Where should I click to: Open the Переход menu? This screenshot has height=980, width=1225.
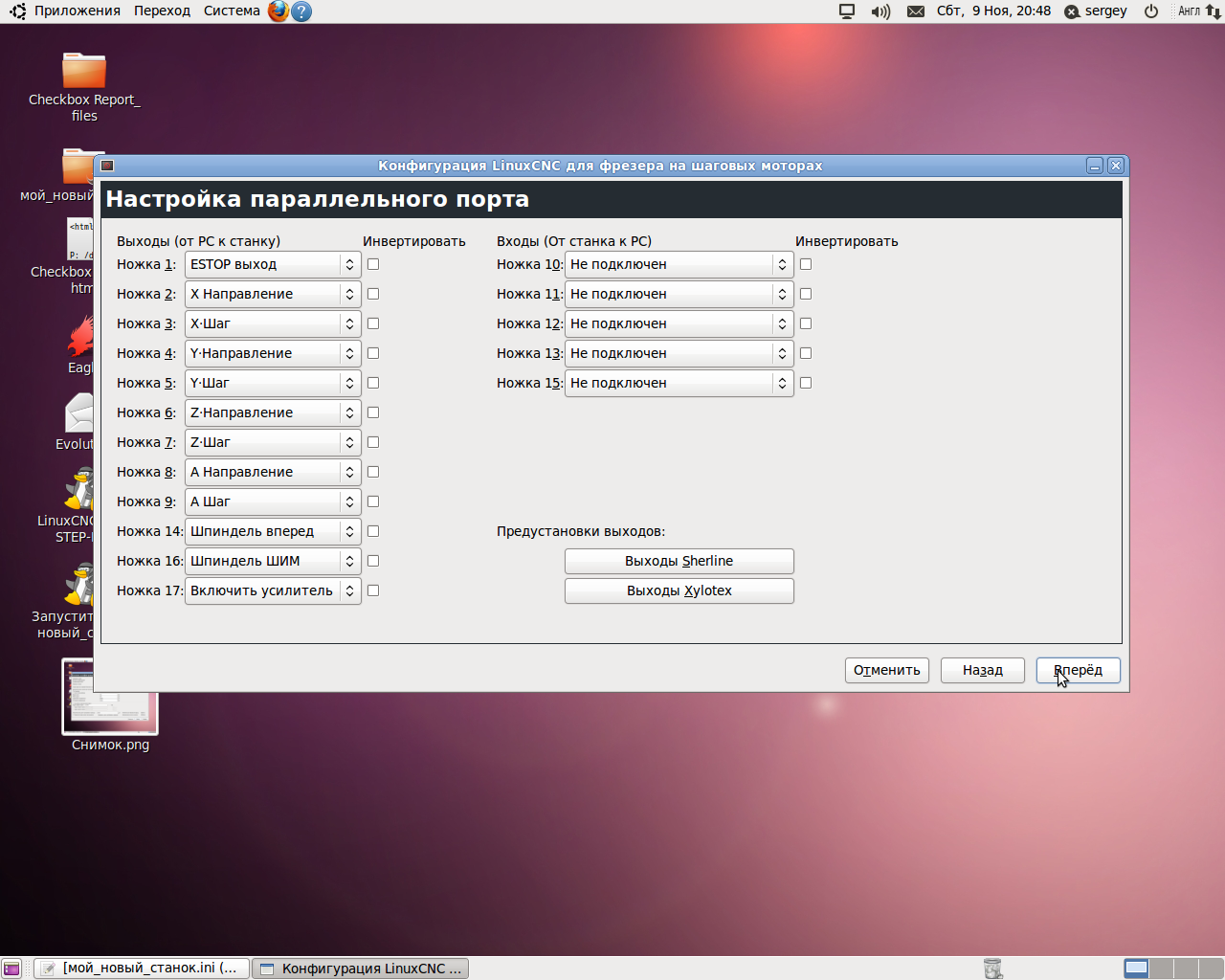162,11
